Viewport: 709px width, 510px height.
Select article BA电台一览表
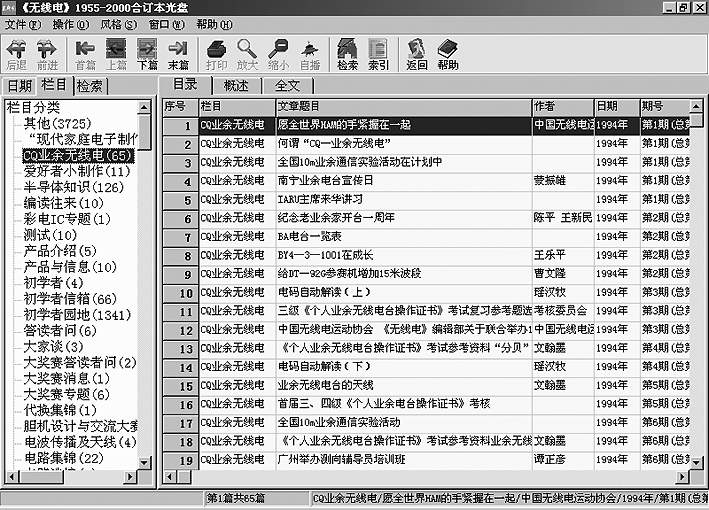click(309, 236)
